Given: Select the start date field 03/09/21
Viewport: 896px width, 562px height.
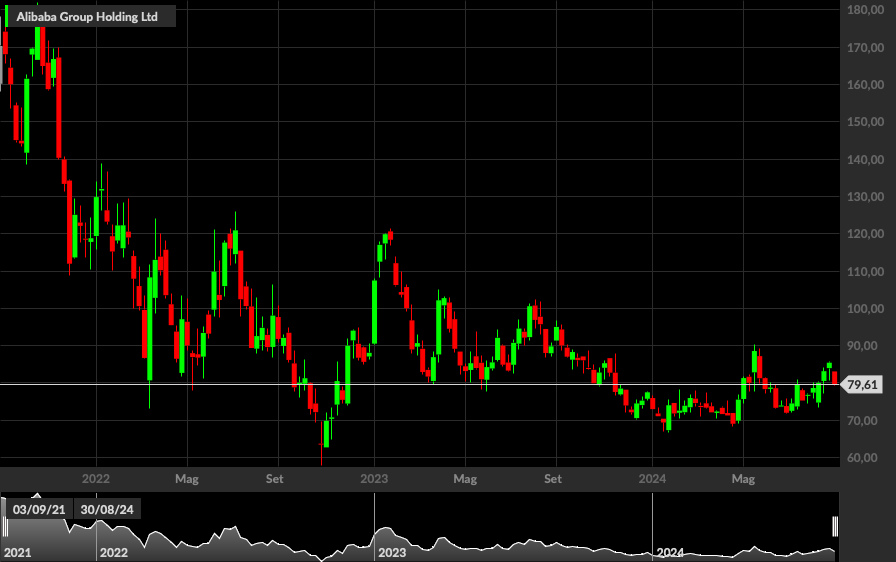Looking at the screenshot, I should pos(39,509).
